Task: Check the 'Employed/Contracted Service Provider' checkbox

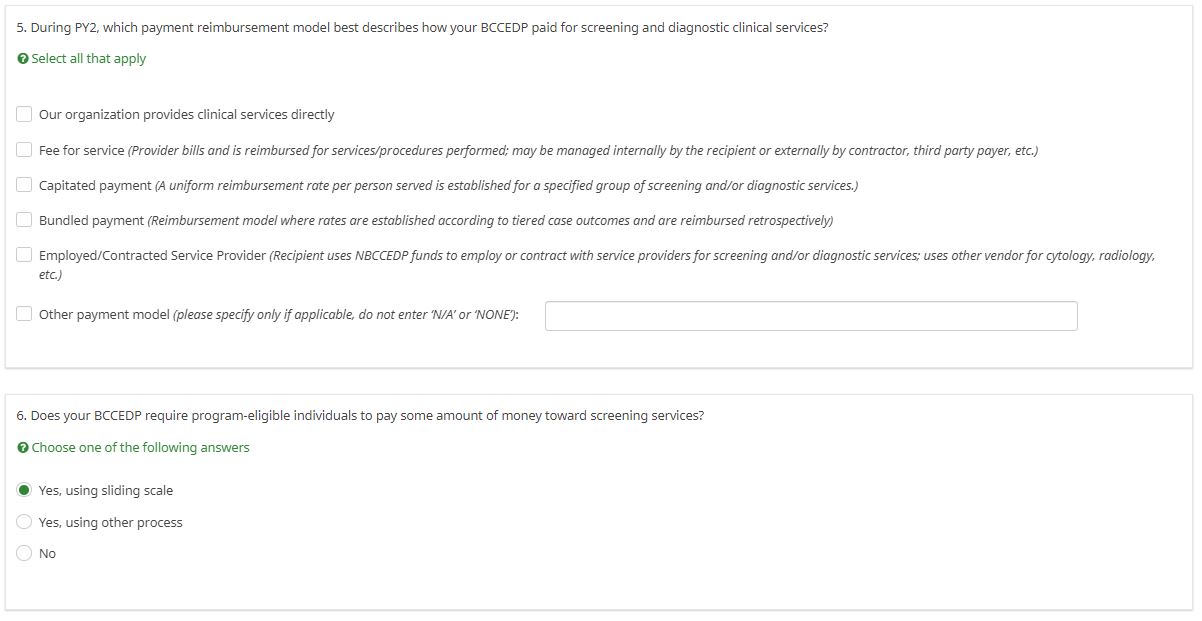Action: click(24, 255)
